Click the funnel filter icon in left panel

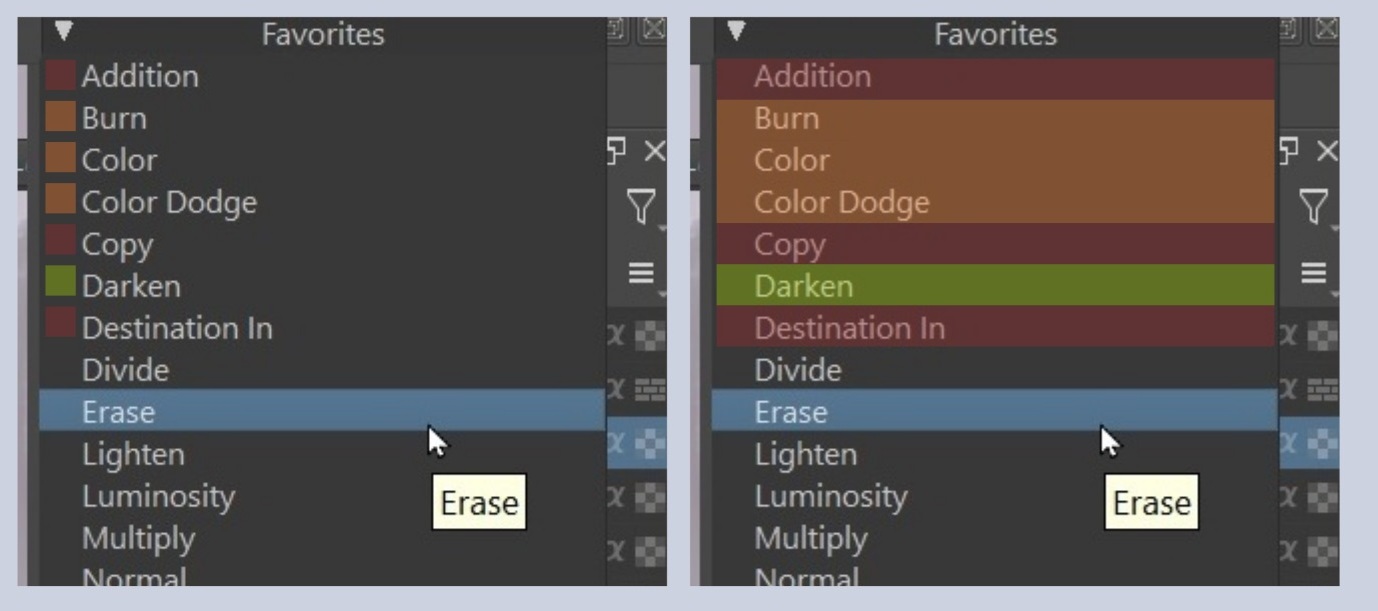(641, 208)
